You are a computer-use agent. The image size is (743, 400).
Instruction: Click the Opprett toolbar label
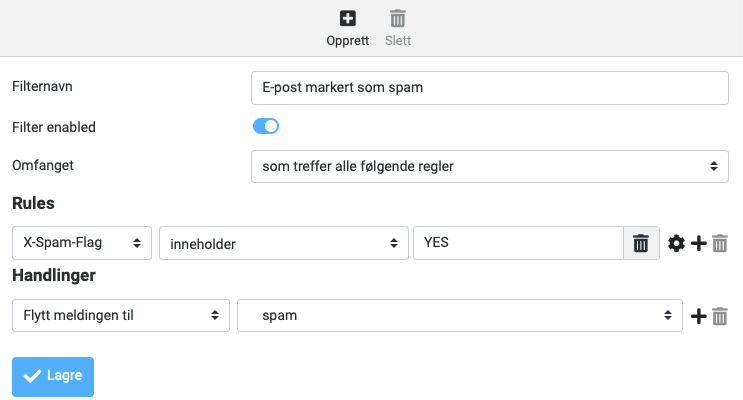(x=348, y=41)
